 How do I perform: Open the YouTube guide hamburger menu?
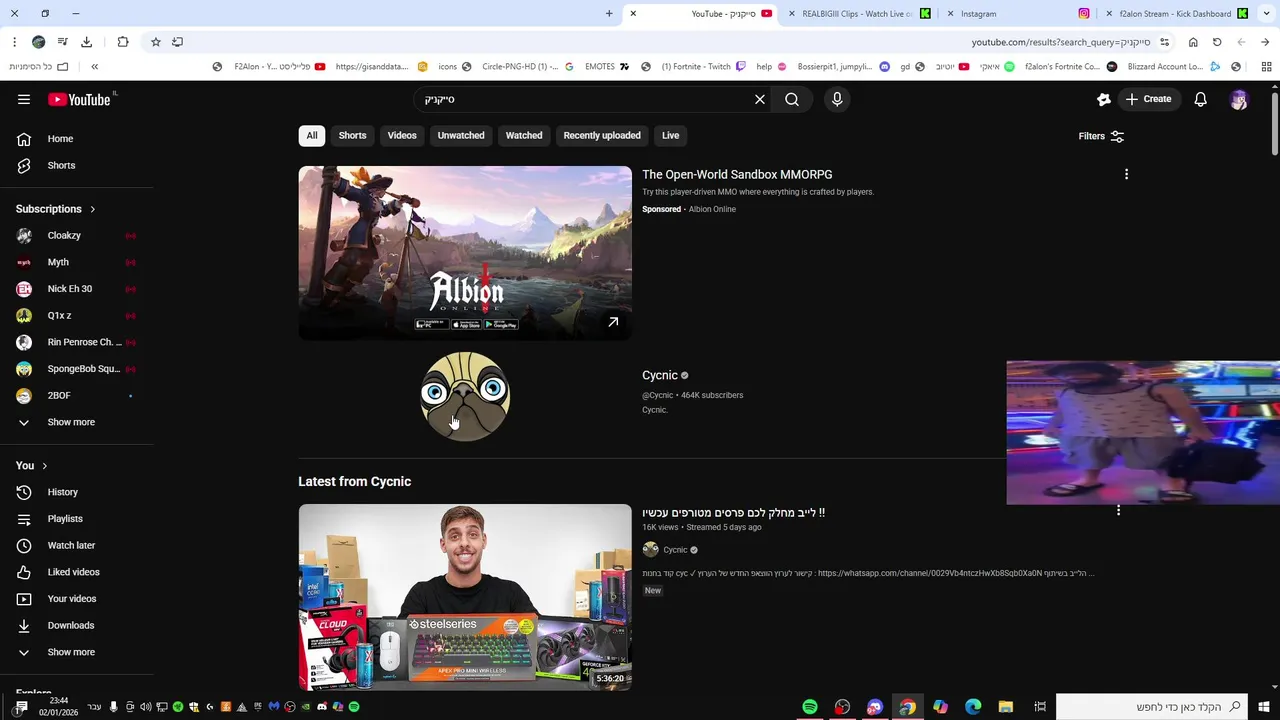point(24,99)
